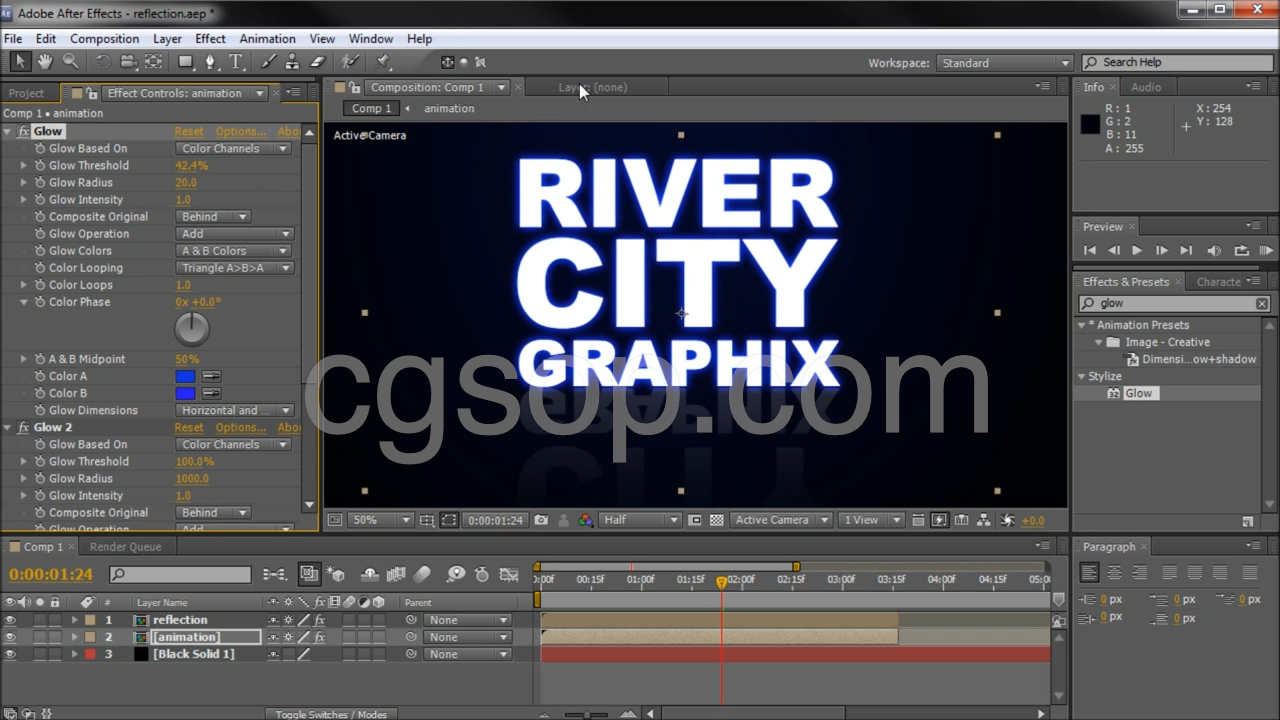
Task: Toggle the Glow effect fx switch
Action: click(x=24, y=131)
